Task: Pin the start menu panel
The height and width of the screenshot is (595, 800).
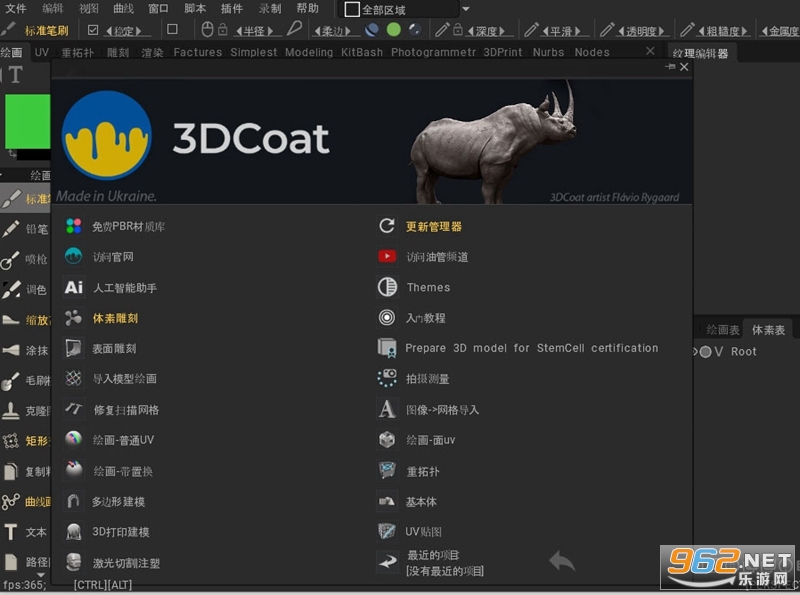Action: pyautogui.click(x=670, y=67)
